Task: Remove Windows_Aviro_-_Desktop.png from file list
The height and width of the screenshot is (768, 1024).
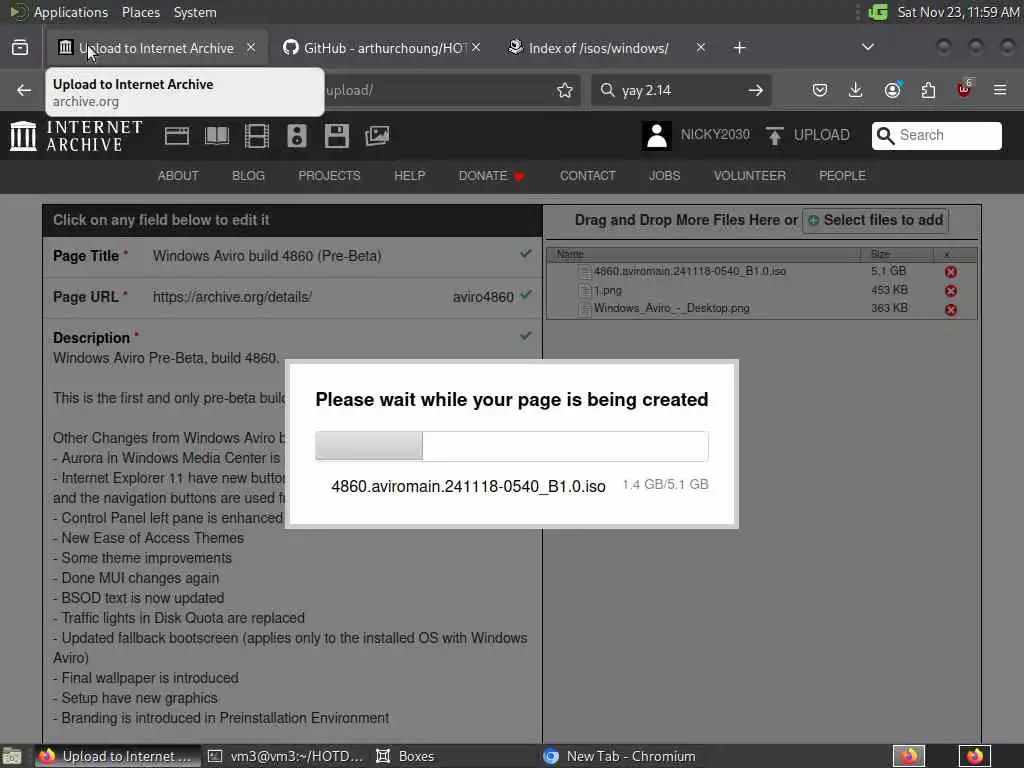Action: point(951,310)
